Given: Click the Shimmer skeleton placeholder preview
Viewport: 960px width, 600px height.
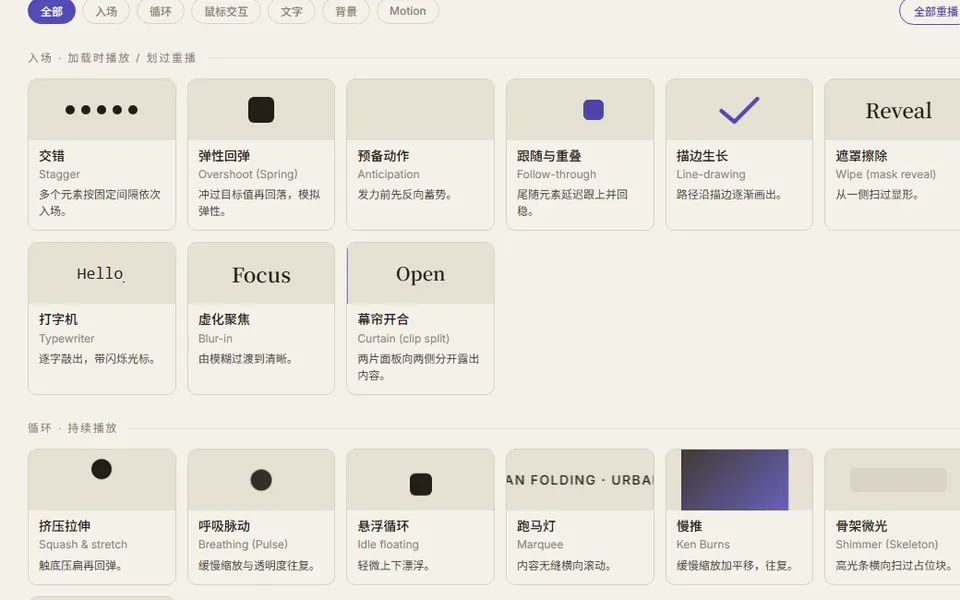Looking at the screenshot, I should pyautogui.click(x=898, y=480).
